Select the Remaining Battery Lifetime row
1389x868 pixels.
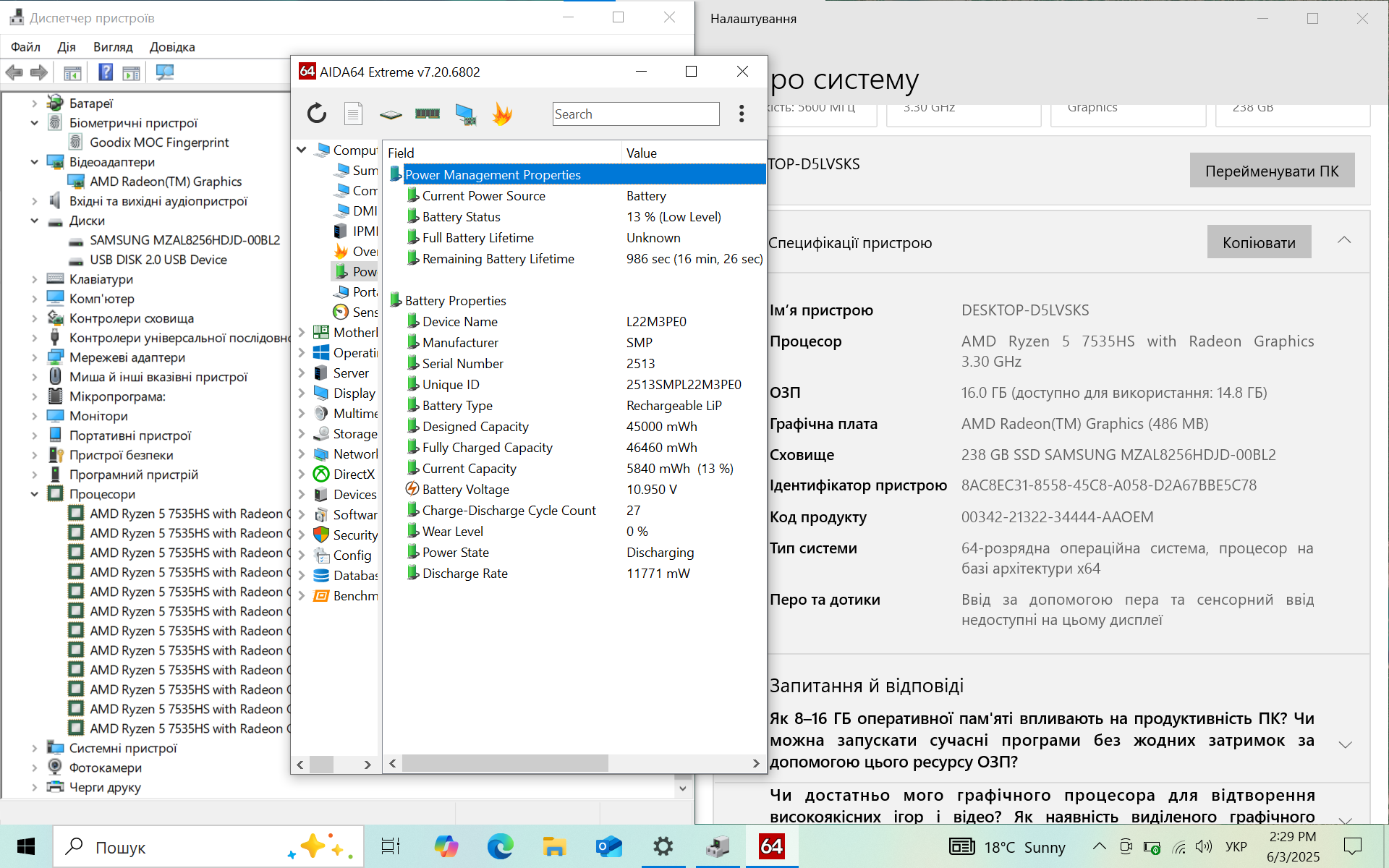point(577,258)
